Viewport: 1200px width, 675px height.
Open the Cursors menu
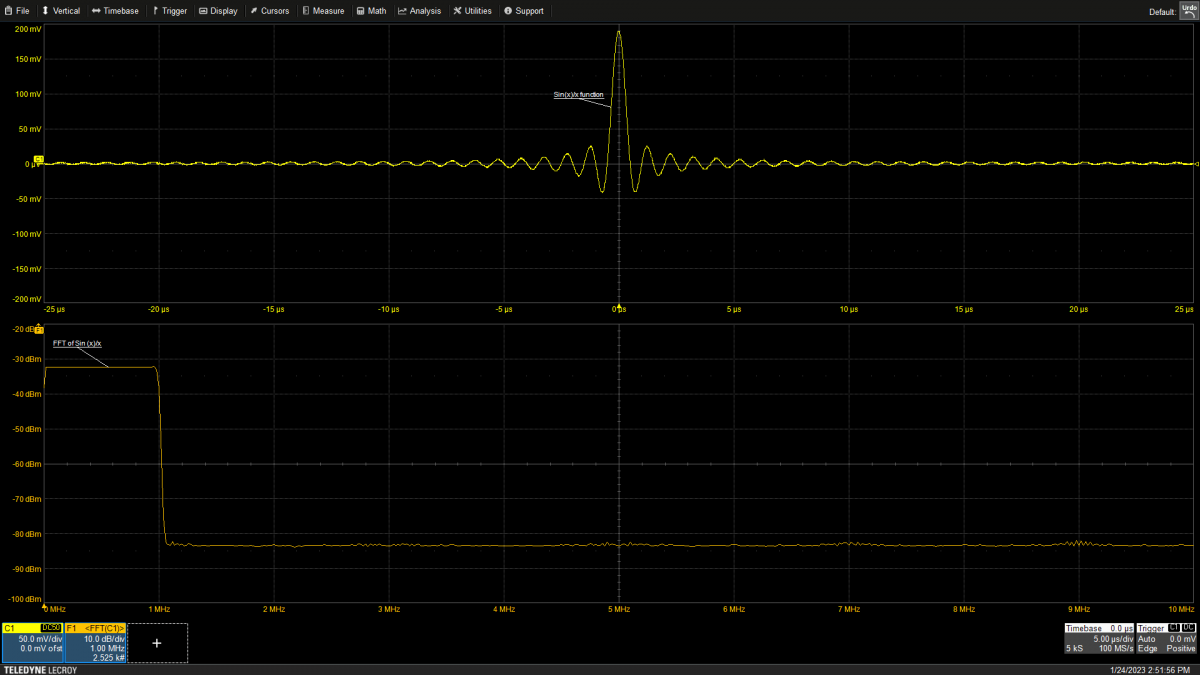(x=269, y=11)
